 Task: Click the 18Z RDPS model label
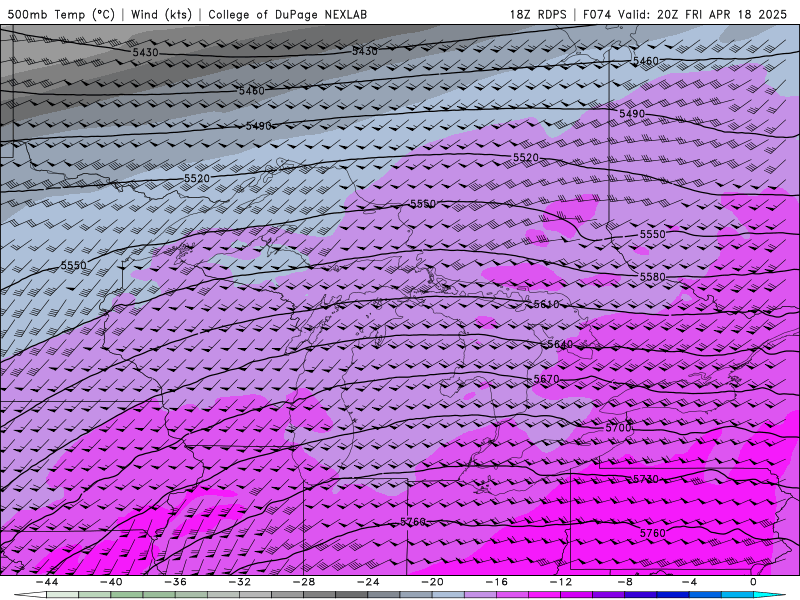pyautogui.click(x=538, y=14)
